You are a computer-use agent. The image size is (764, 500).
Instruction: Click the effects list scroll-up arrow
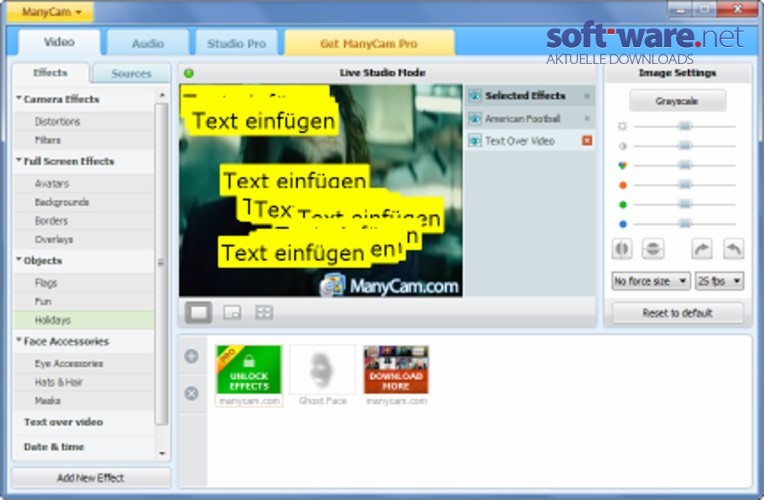(162, 95)
